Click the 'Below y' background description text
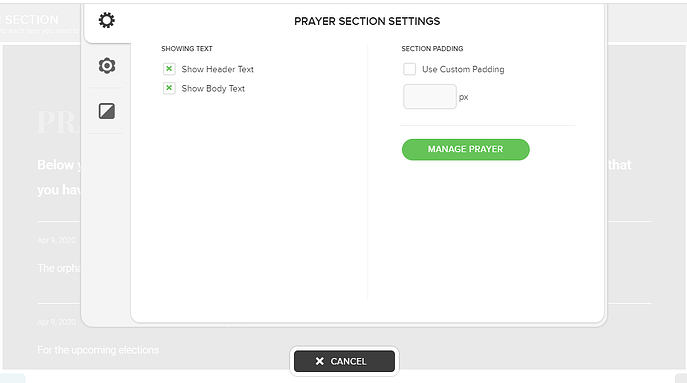 (x=59, y=165)
